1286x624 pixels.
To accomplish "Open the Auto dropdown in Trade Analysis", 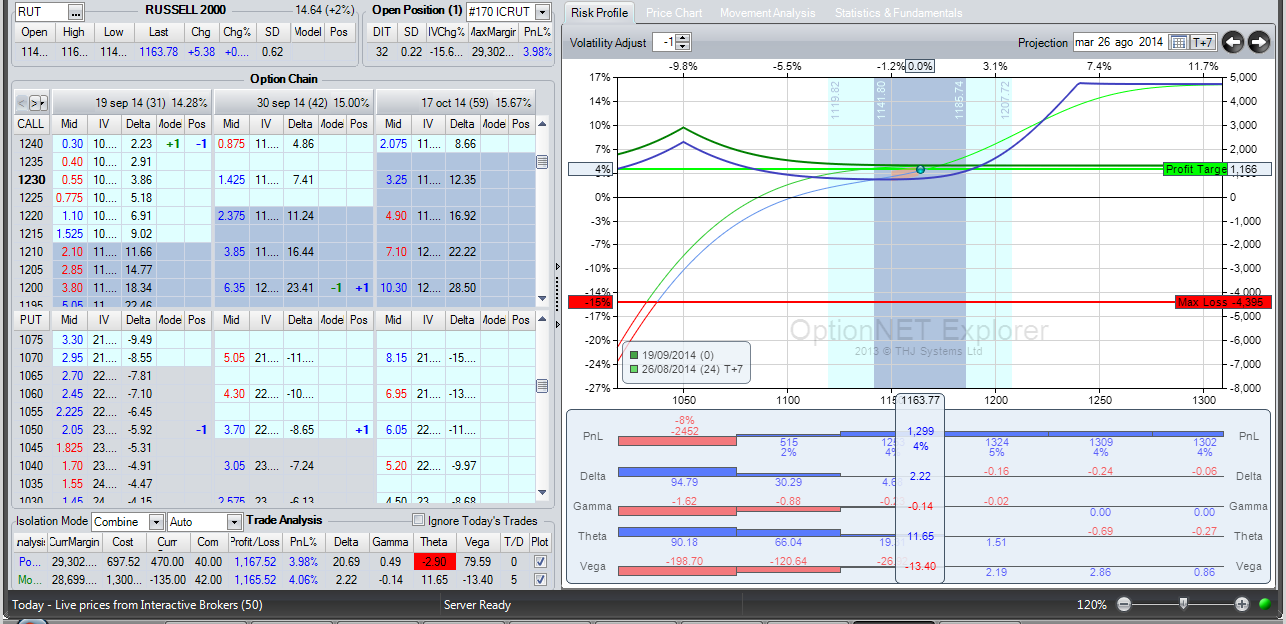I will [234, 522].
